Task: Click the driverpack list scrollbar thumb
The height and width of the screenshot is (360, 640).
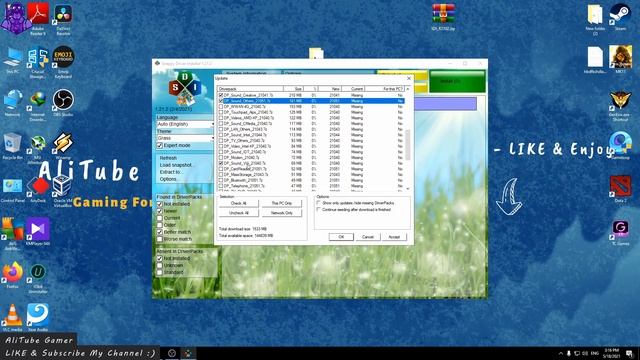Action: coord(408,145)
